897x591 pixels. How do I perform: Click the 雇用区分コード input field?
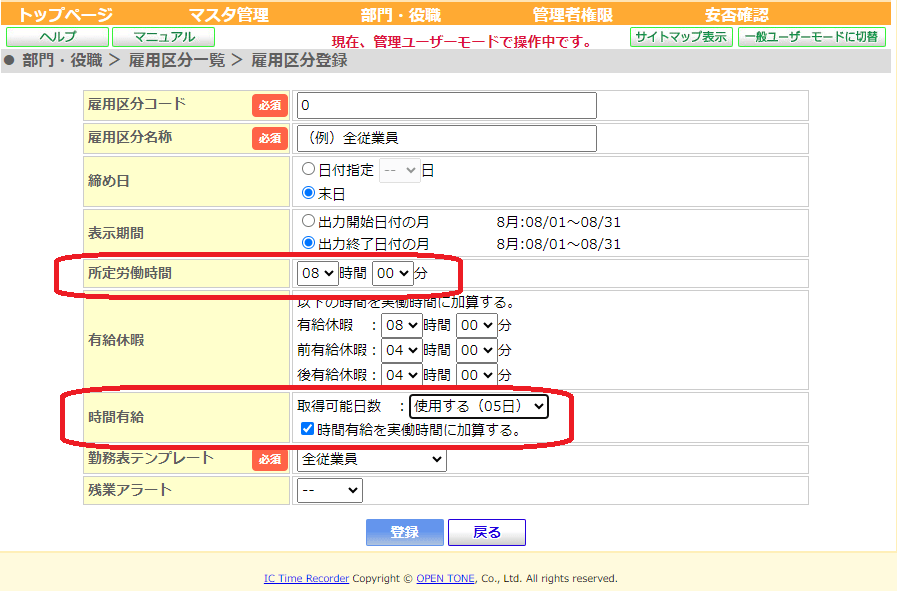point(447,105)
